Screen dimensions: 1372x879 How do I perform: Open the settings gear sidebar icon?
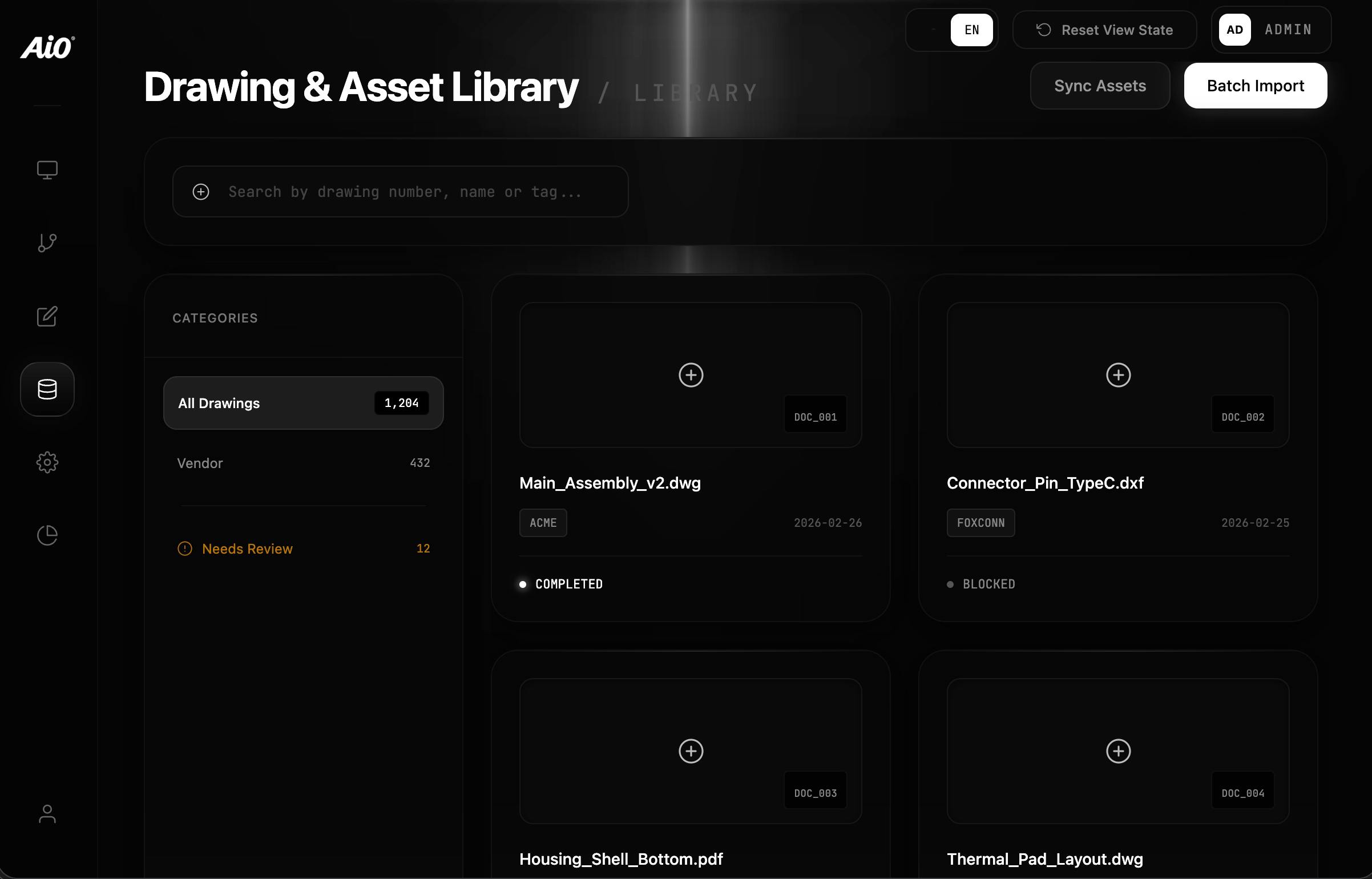47,462
